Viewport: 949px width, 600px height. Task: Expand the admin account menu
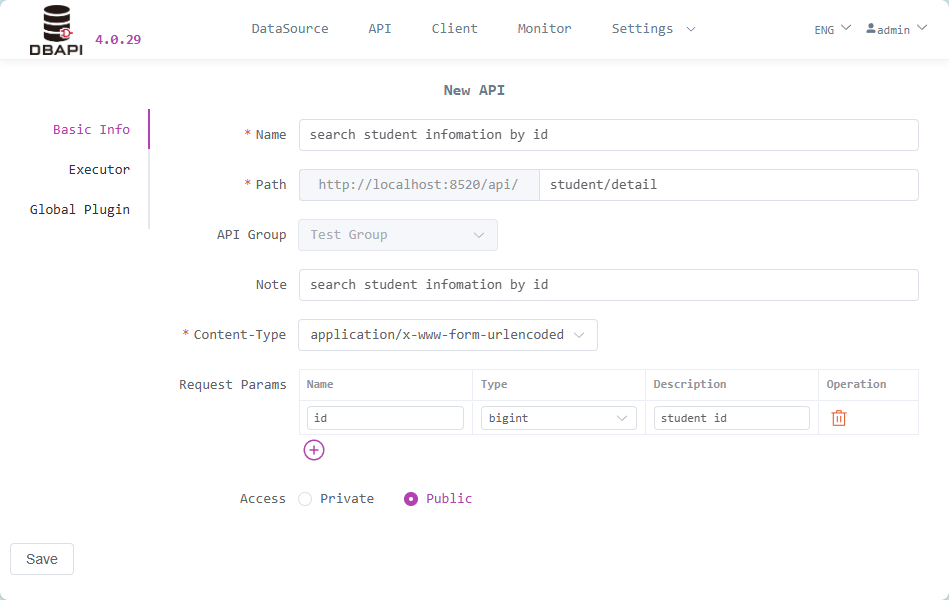pos(895,28)
